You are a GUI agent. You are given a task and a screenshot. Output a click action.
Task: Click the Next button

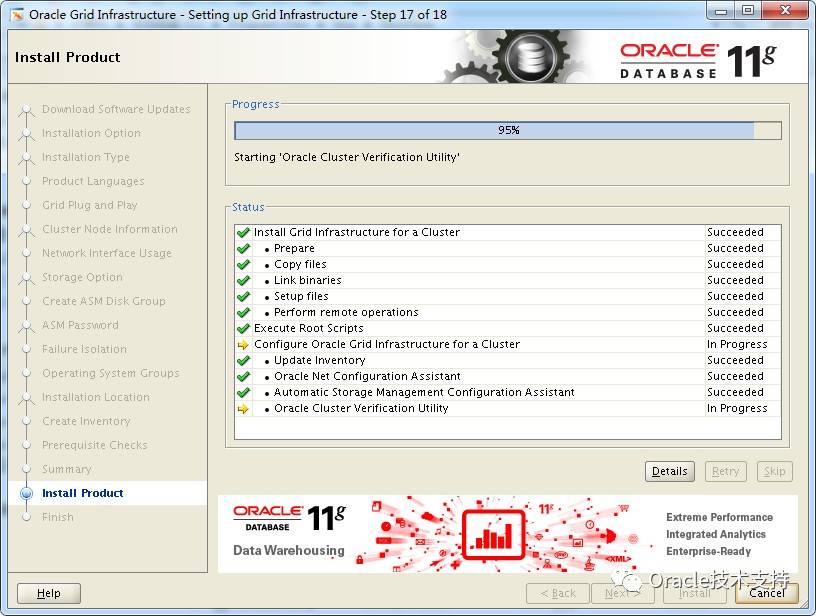click(622, 593)
